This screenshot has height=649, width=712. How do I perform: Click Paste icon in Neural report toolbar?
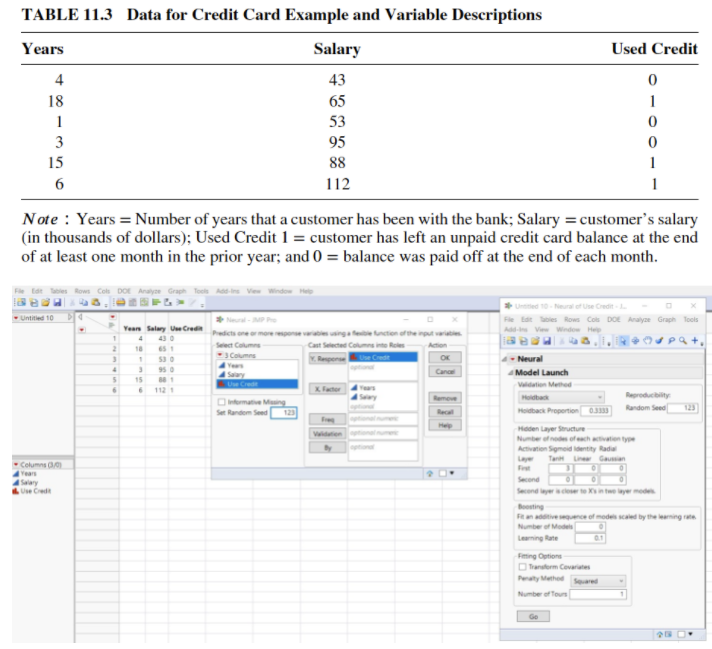click(x=586, y=341)
